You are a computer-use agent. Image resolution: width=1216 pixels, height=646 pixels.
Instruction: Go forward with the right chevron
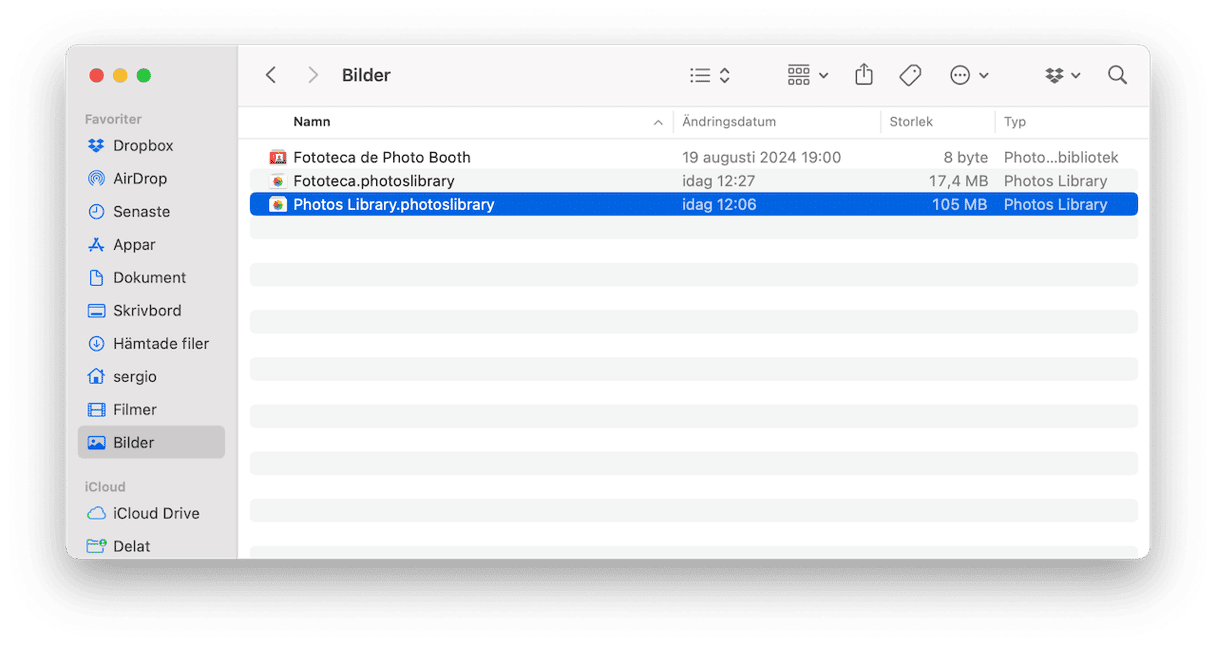click(313, 75)
